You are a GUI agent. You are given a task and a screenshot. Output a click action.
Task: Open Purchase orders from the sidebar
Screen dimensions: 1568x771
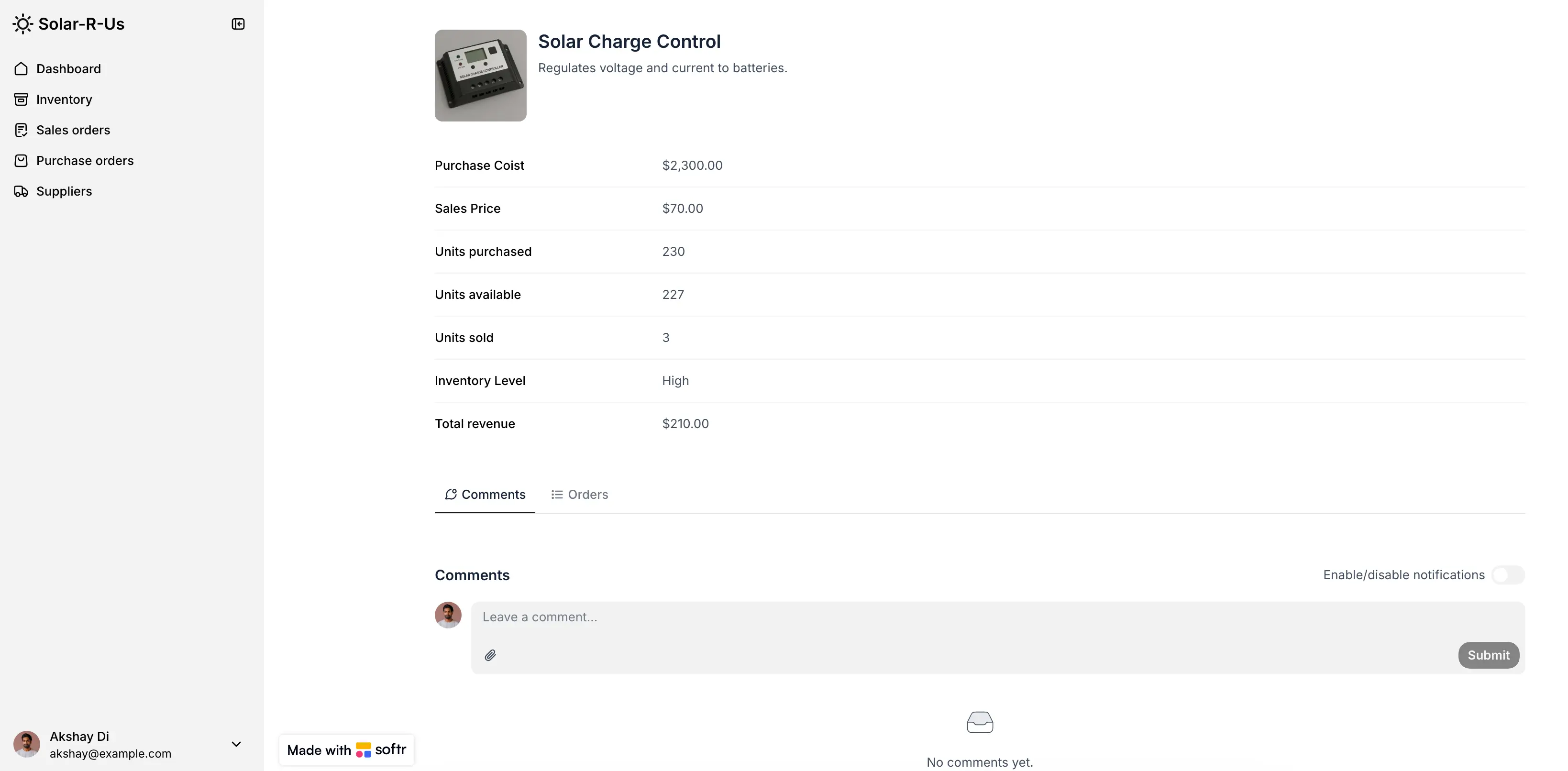85,160
